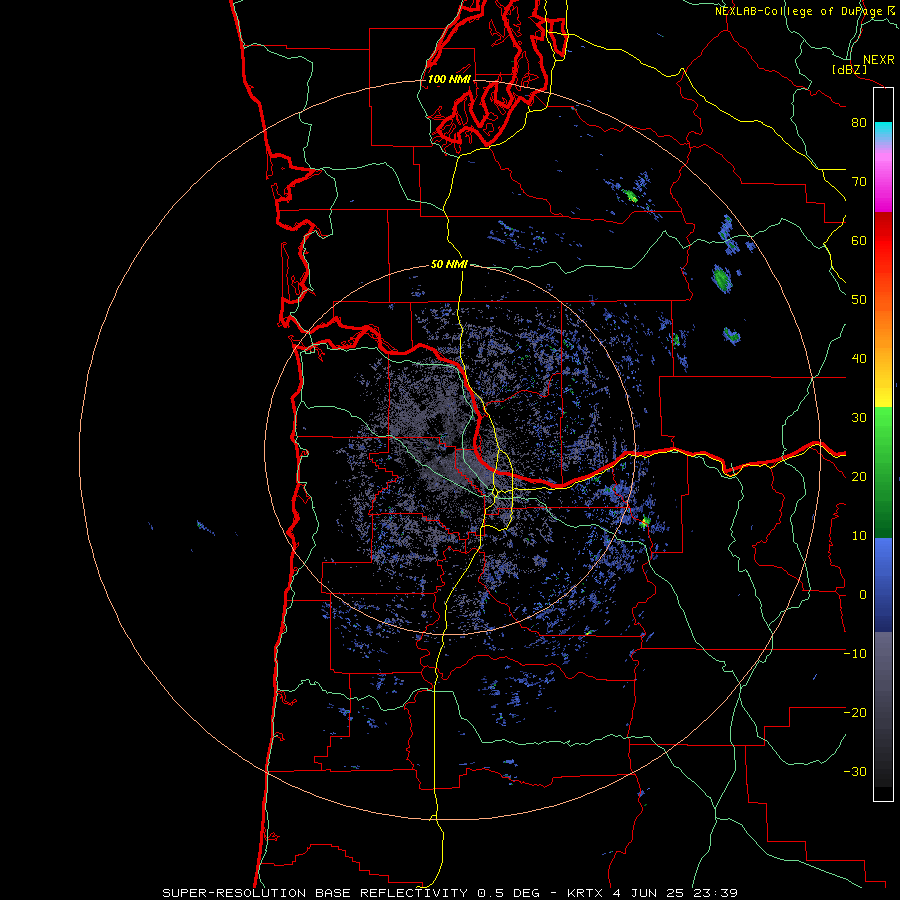Click "SUPER-RESOLUTION BASE REFLECTIVITY" caption text
This screenshot has height=900, width=900.
[x=315, y=893]
